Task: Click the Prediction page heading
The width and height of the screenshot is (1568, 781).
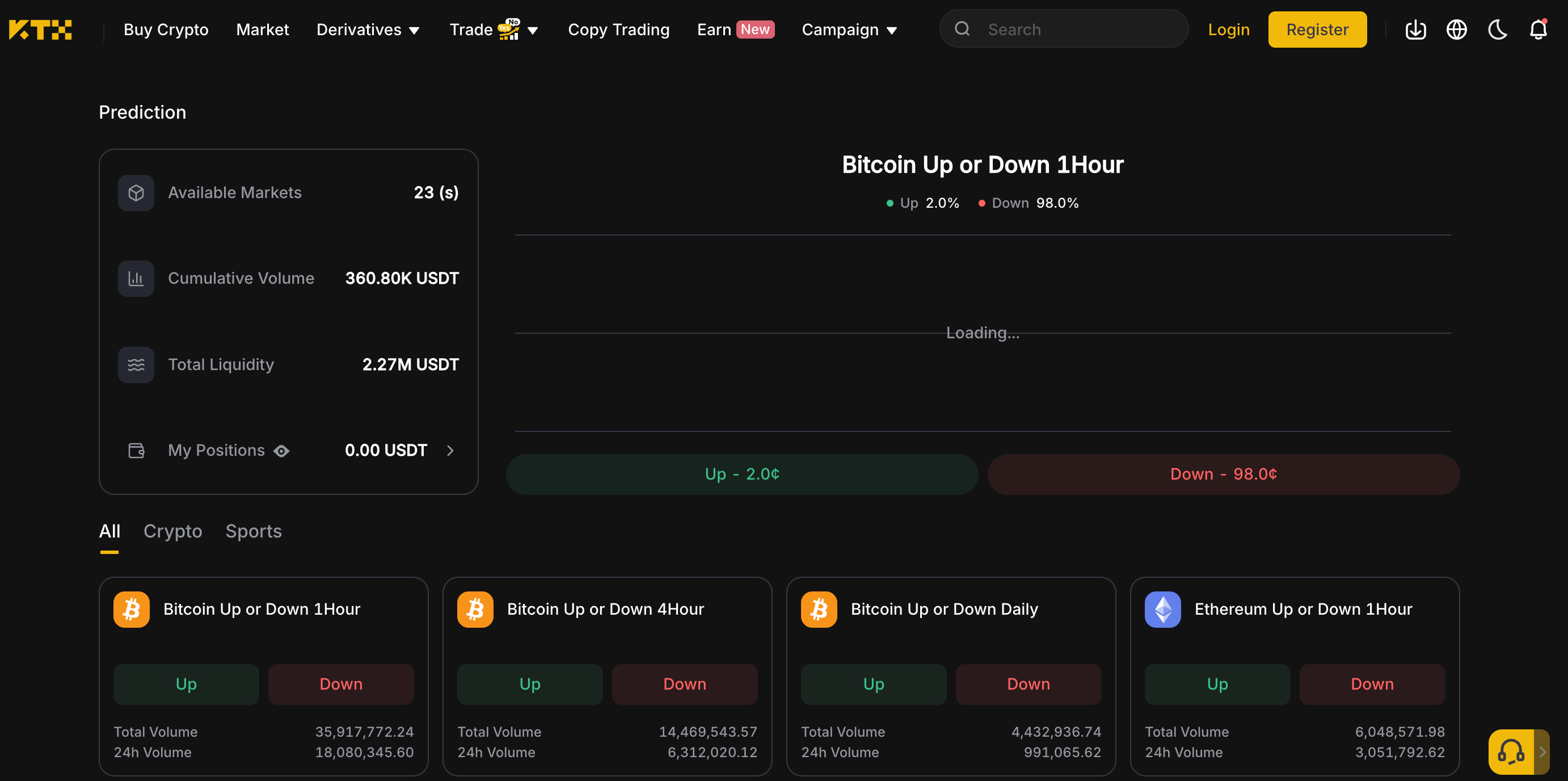Action: 142,112
